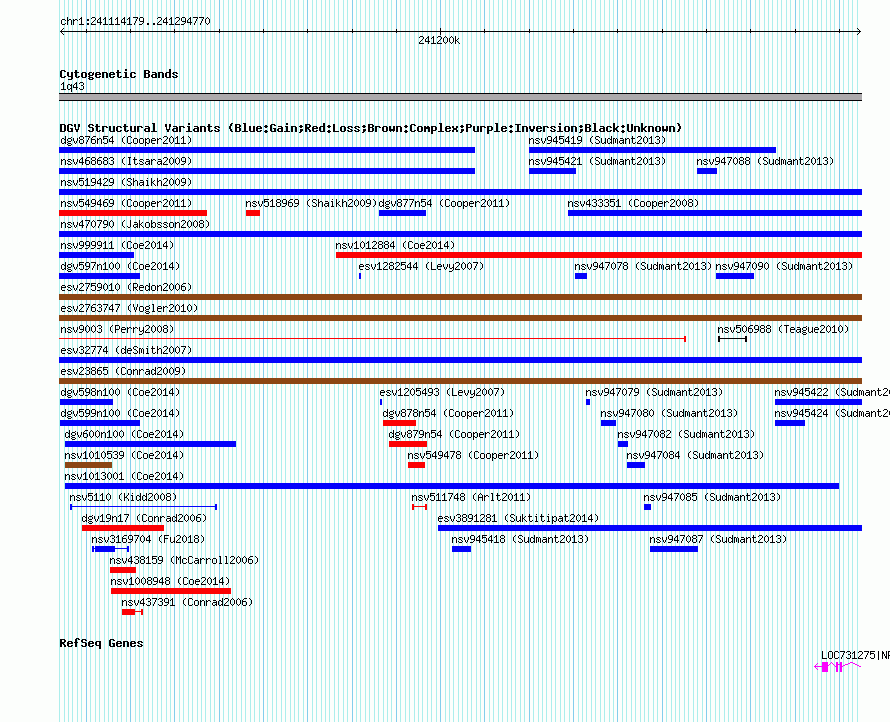This screenshot has height=722, width=890.
Task: Click the nsv945422 blue gain bar
Action: (818, 402)
